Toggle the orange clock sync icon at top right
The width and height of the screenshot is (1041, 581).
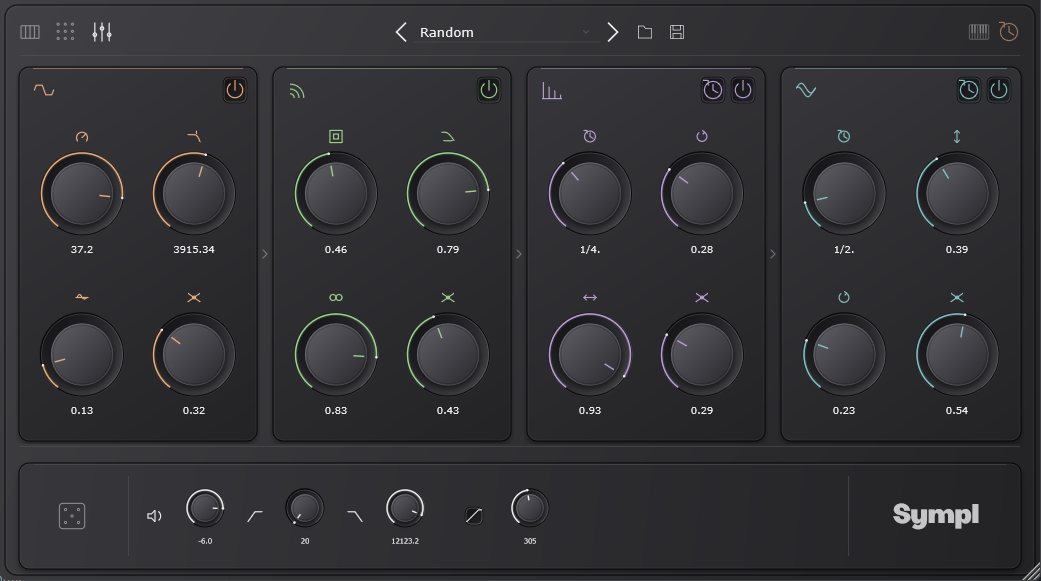pyautogui.click(x=1008, y=32)
